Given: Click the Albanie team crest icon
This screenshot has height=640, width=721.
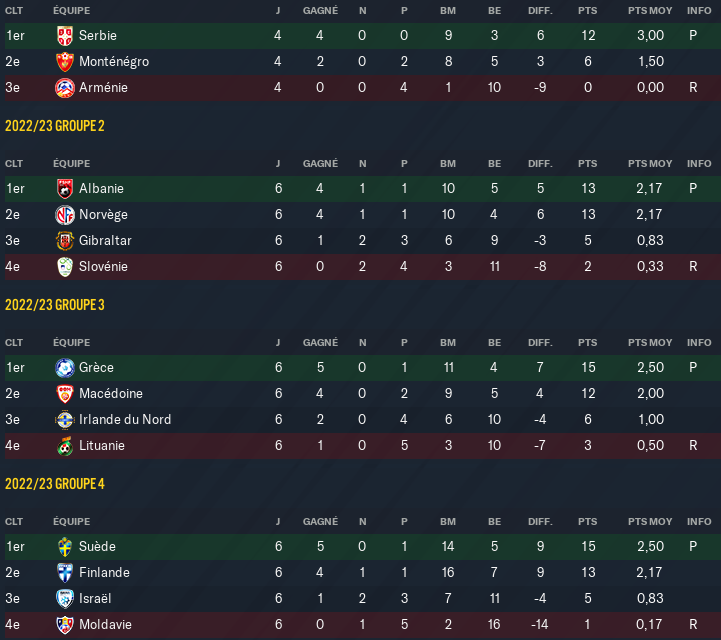Looking at the screenshot, I should point(64,189).
